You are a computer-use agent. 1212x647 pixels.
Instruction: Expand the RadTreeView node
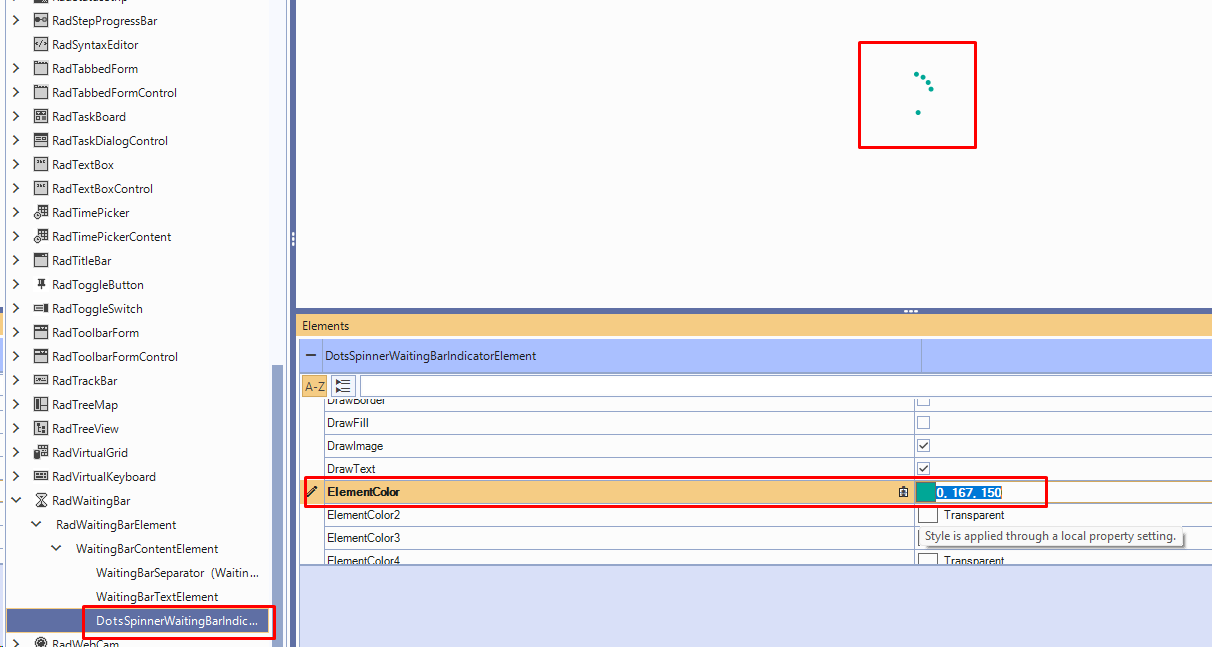(16, 429)
